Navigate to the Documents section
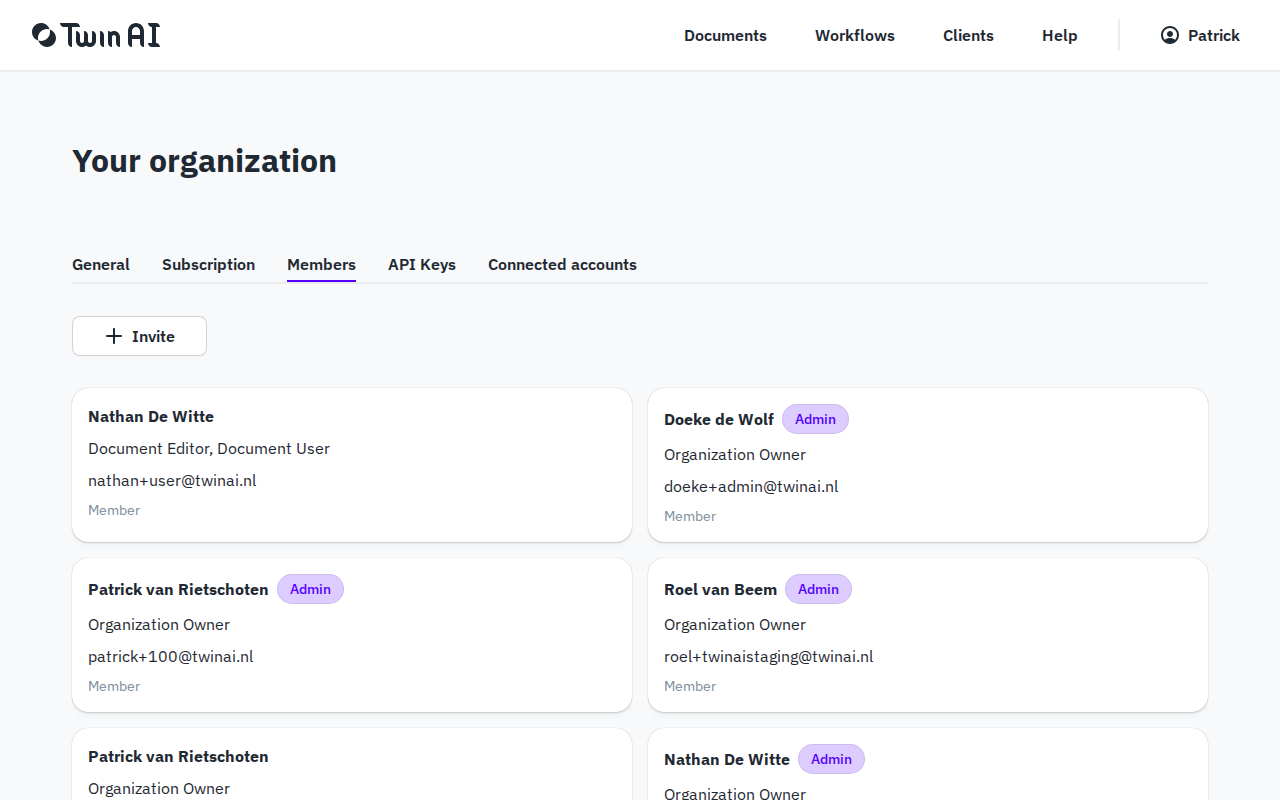This screenshot has width=1280, height=800. point(725,35)
